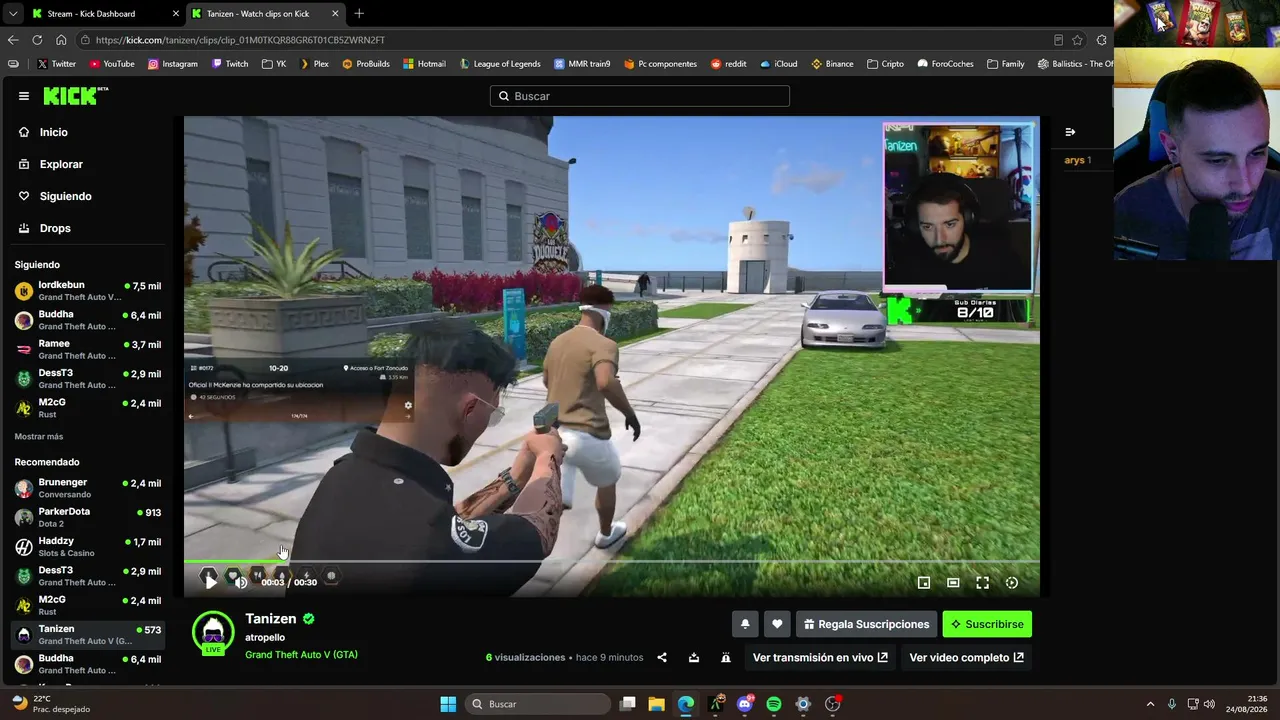Click the Regala Suscripciones button
Viewport: 1280px width, 720px height.
[866, 624]
